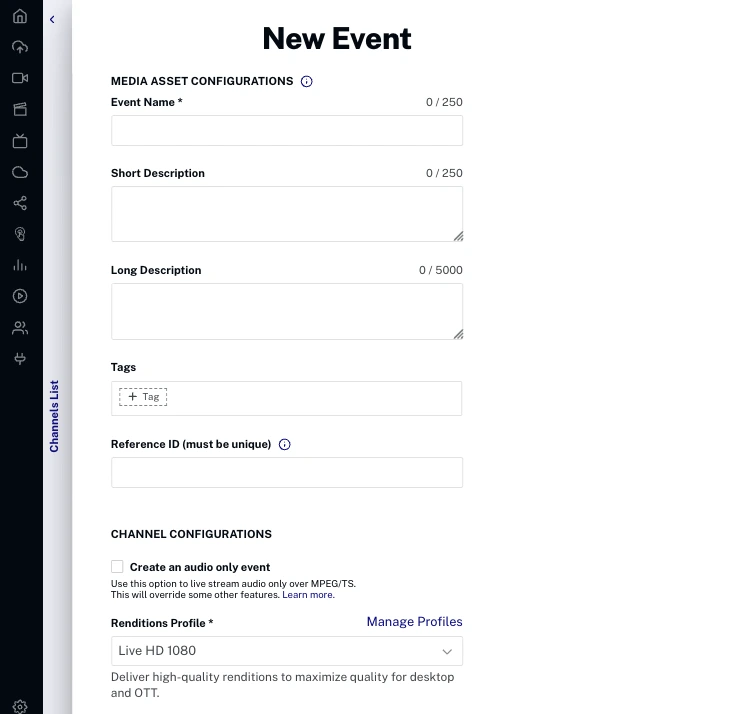Click the Manage Profiles link
The height and width of the screenshot is (714, 753).
(414, 622)
